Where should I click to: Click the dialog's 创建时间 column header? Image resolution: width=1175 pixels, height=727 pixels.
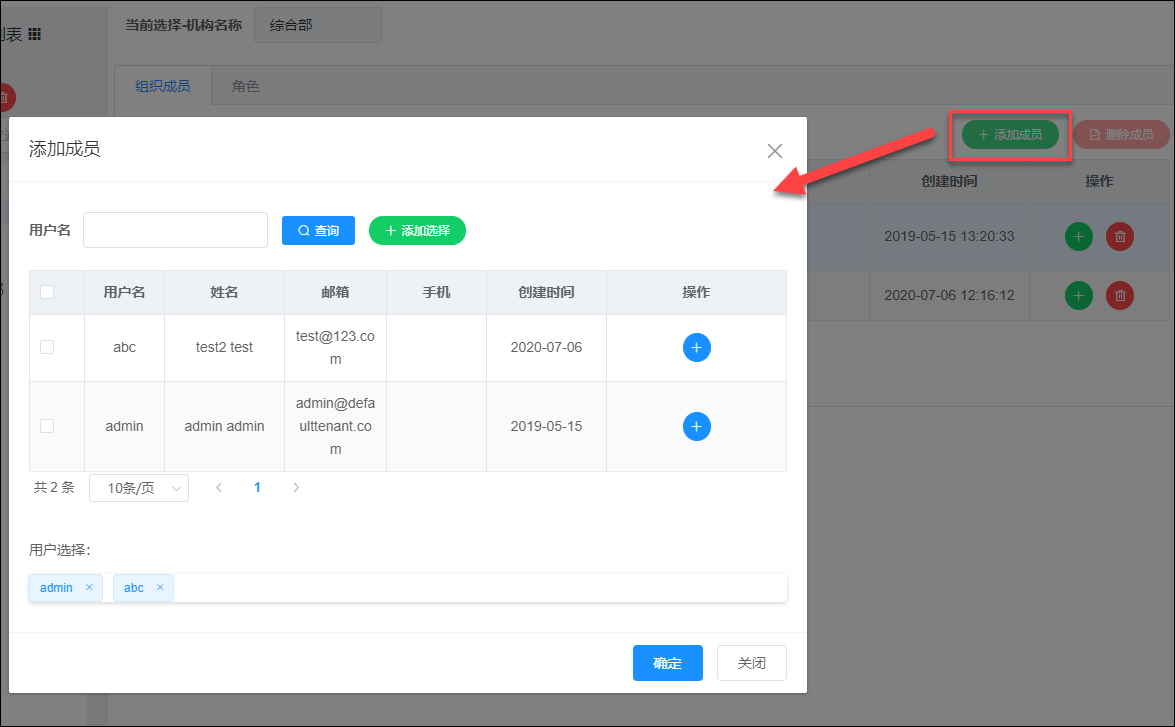[546, 292]
